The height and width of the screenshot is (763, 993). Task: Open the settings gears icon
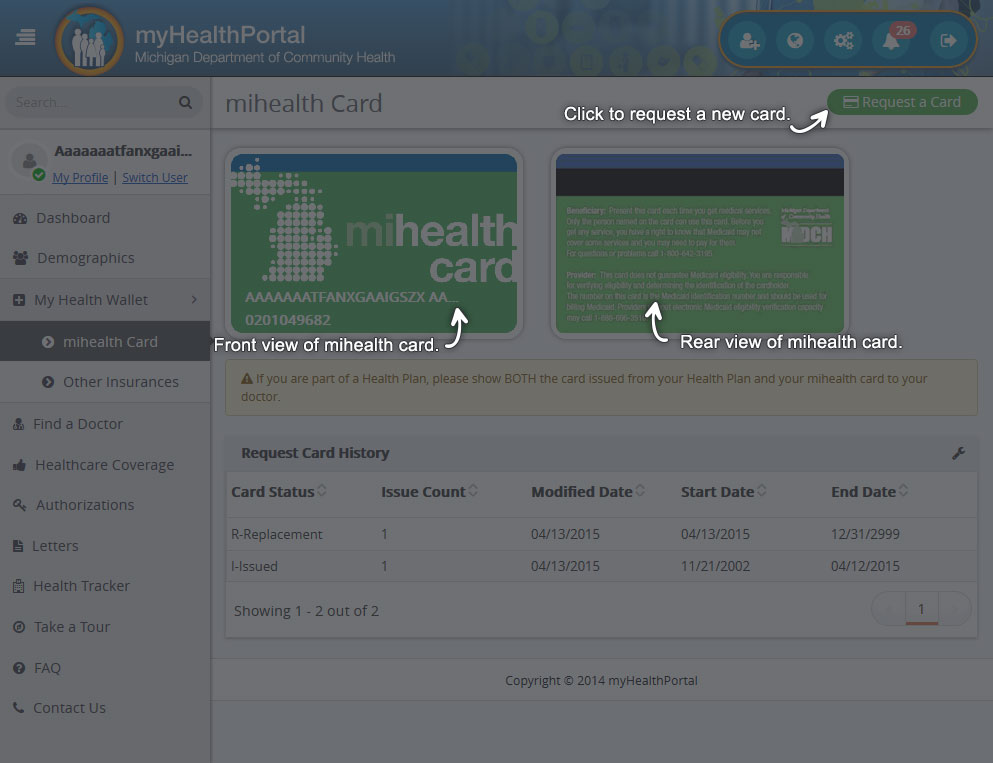click(843, 41)
